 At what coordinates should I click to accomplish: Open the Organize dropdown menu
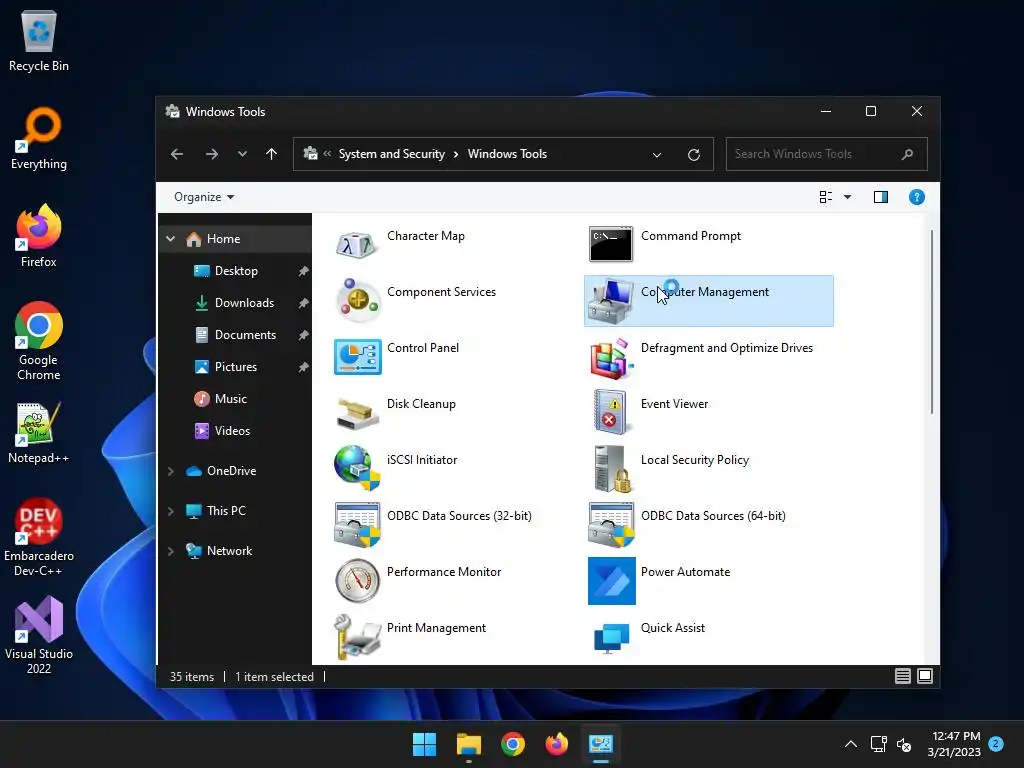point(204,197)
